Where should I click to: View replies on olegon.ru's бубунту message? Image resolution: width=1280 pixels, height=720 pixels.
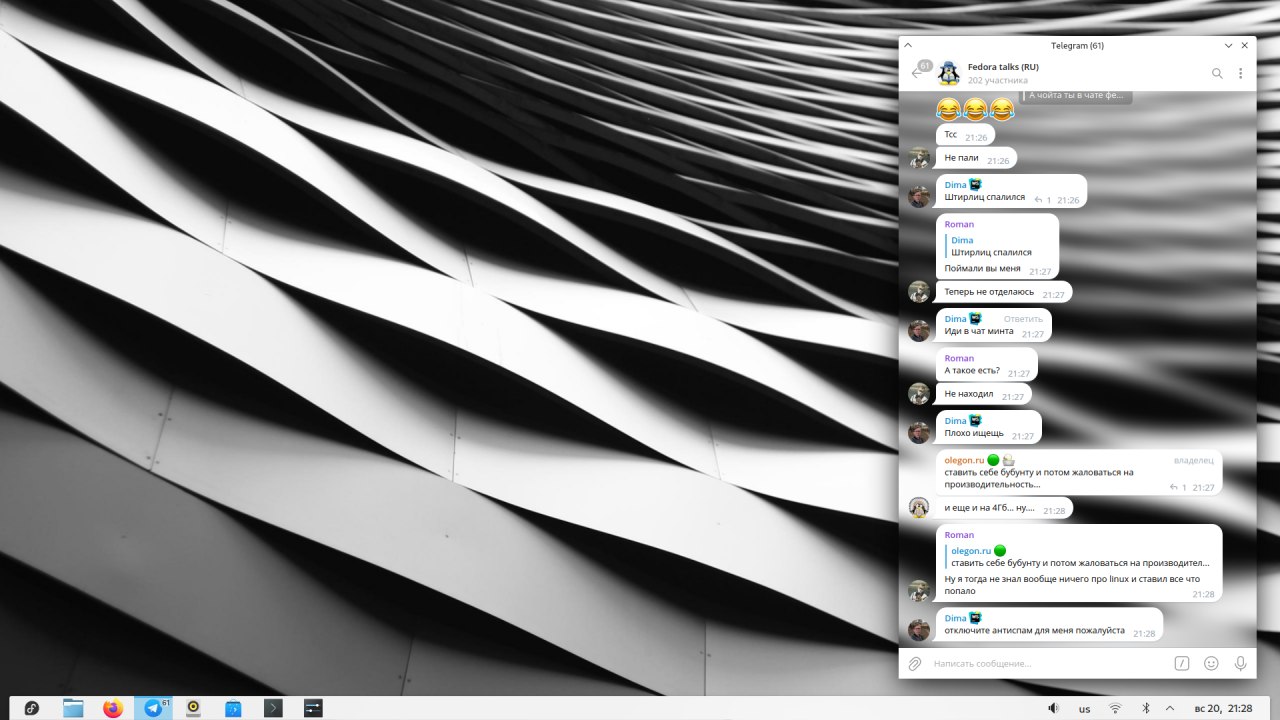(x=1178, y=488)
